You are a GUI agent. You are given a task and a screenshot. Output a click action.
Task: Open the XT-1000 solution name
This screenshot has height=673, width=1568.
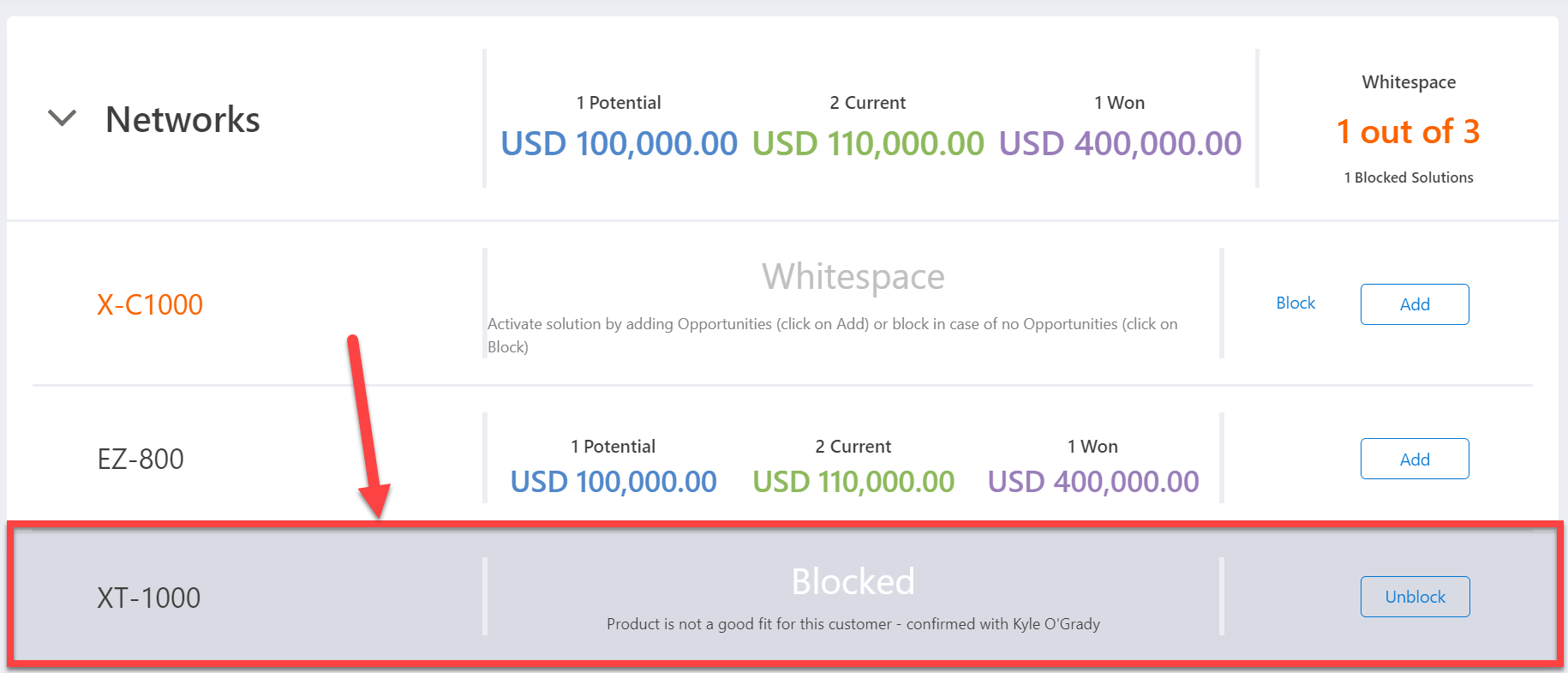tap(149, 598)
